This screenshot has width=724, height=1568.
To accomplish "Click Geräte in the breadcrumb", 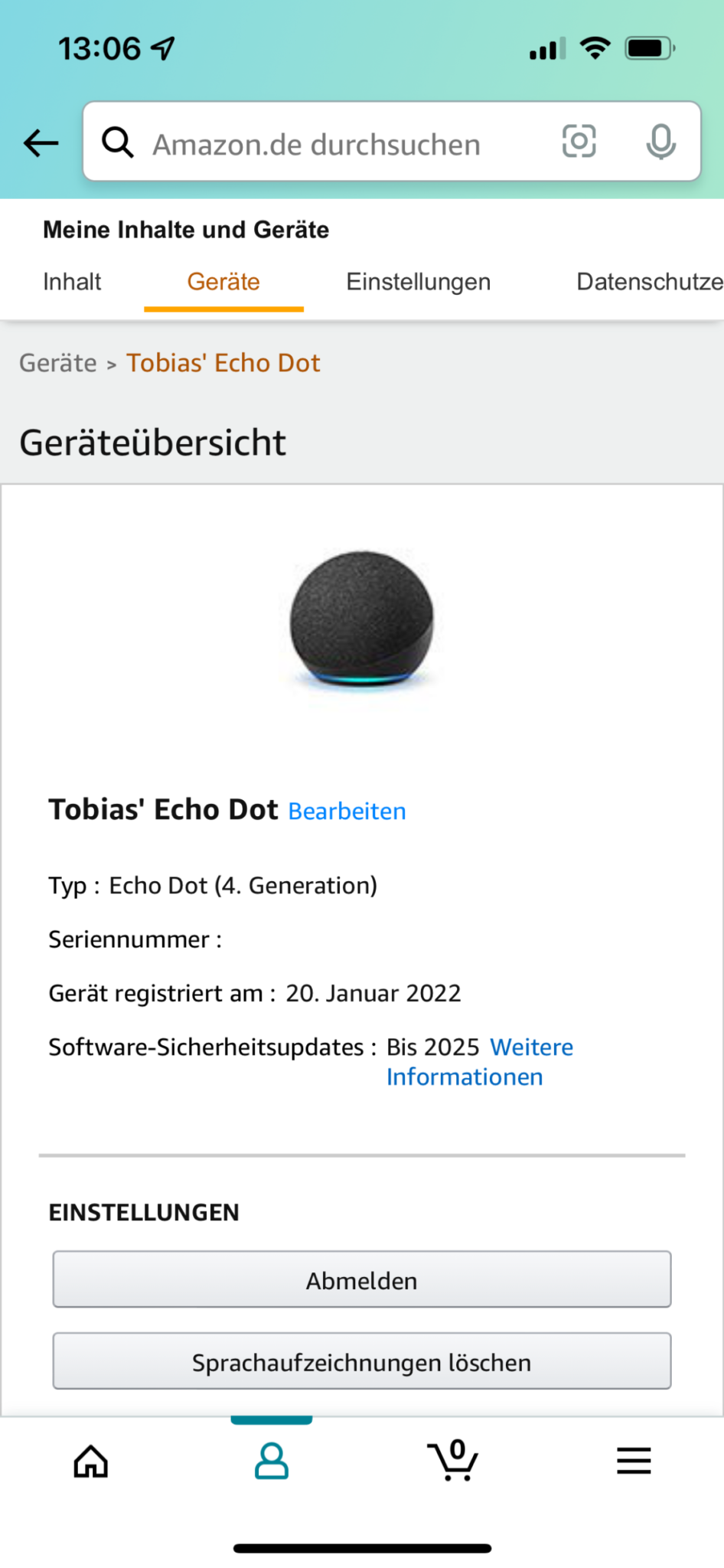I will [x=58, y=363].
